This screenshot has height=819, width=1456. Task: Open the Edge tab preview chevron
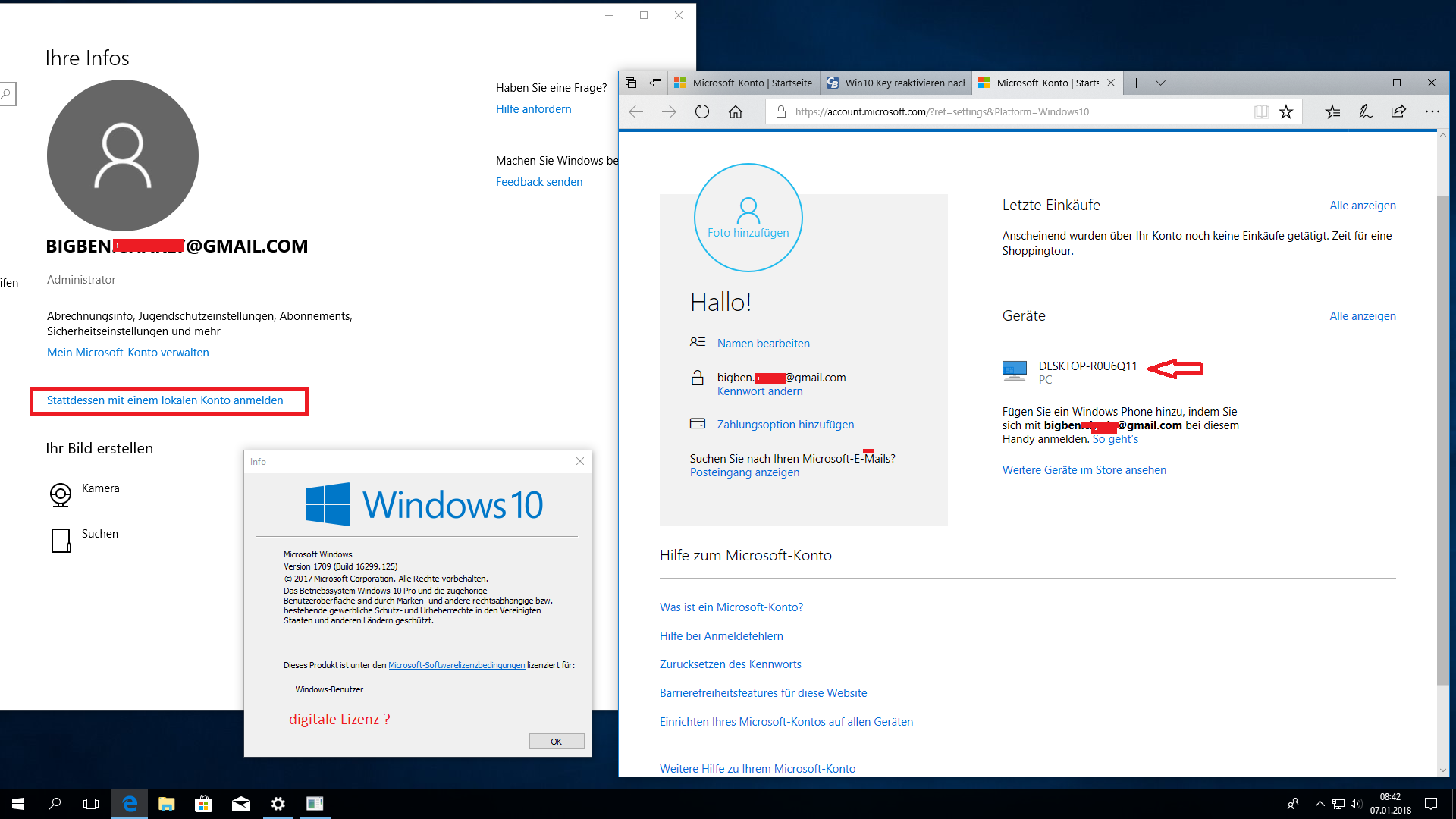(1160, 83)
